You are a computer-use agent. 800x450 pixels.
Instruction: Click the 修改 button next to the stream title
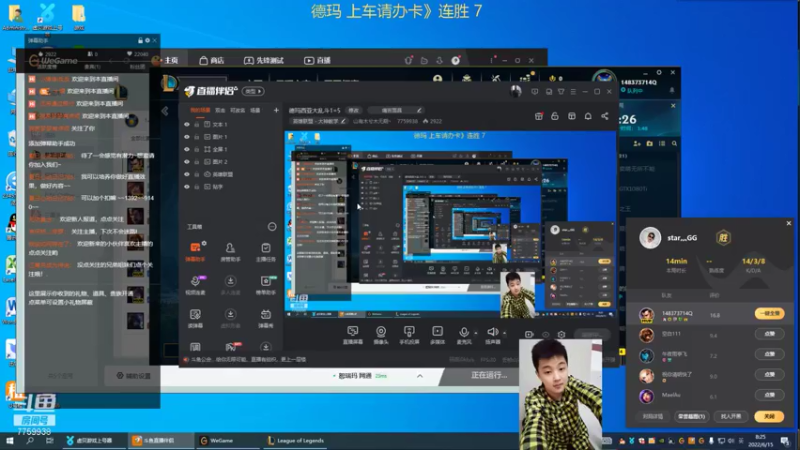click(x=354, y=110)
